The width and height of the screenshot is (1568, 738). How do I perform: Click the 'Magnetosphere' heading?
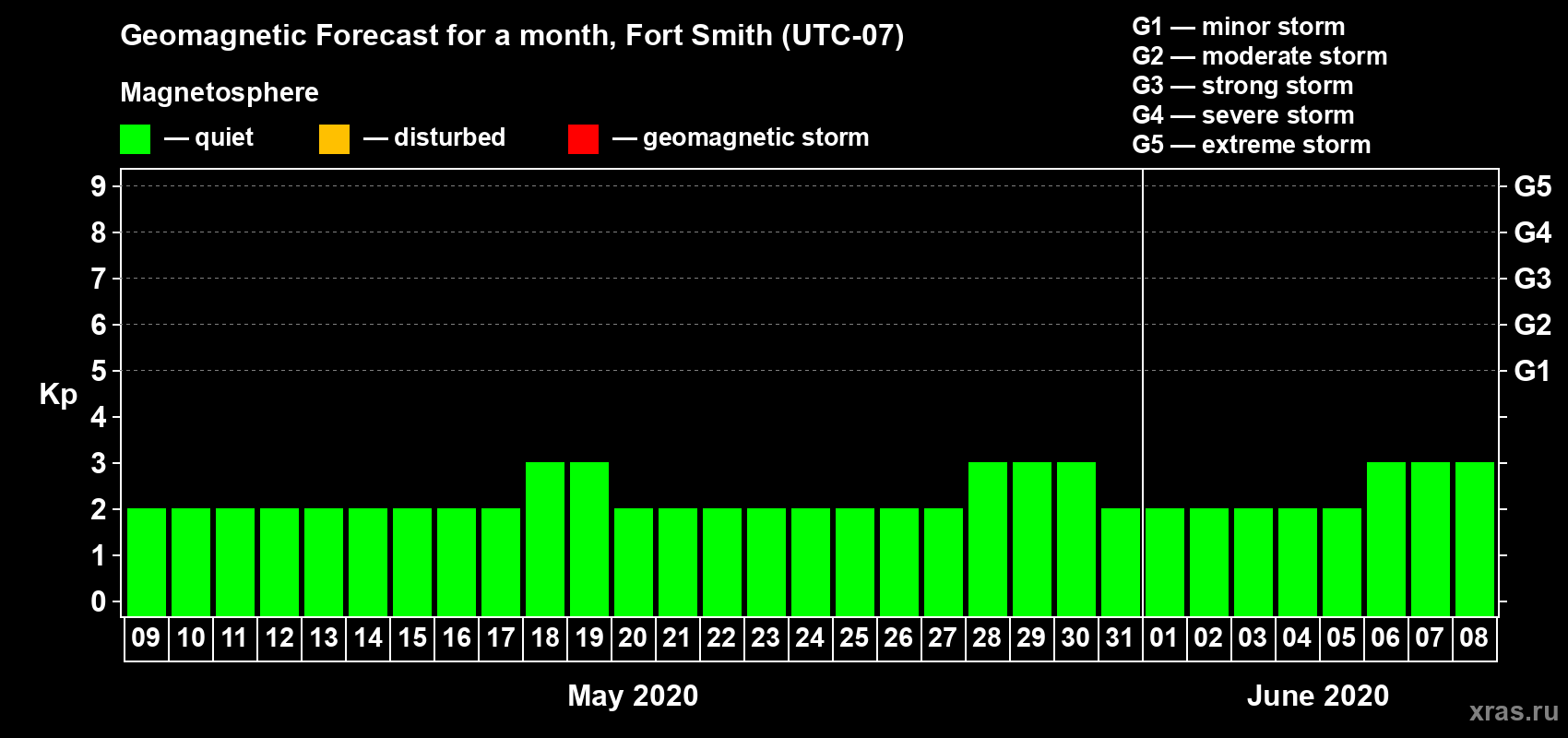click(220, 92)
